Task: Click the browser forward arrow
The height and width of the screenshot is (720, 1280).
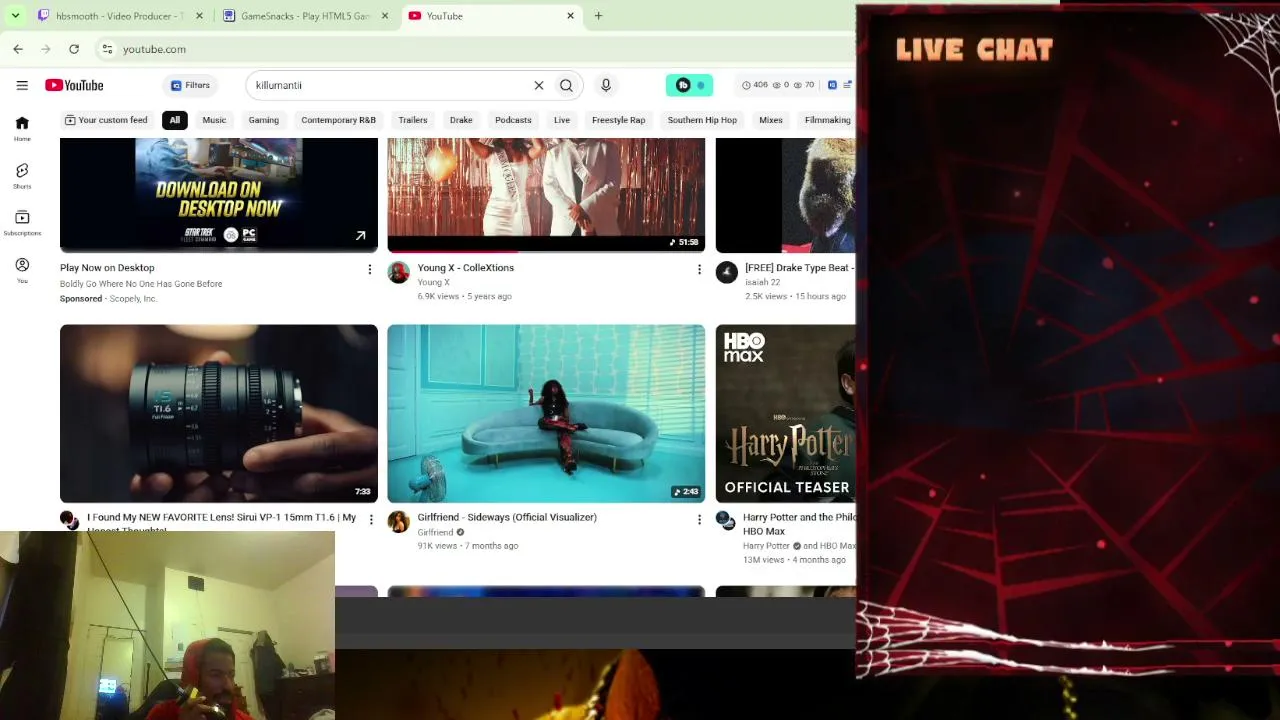Action: tap(46, 49)
